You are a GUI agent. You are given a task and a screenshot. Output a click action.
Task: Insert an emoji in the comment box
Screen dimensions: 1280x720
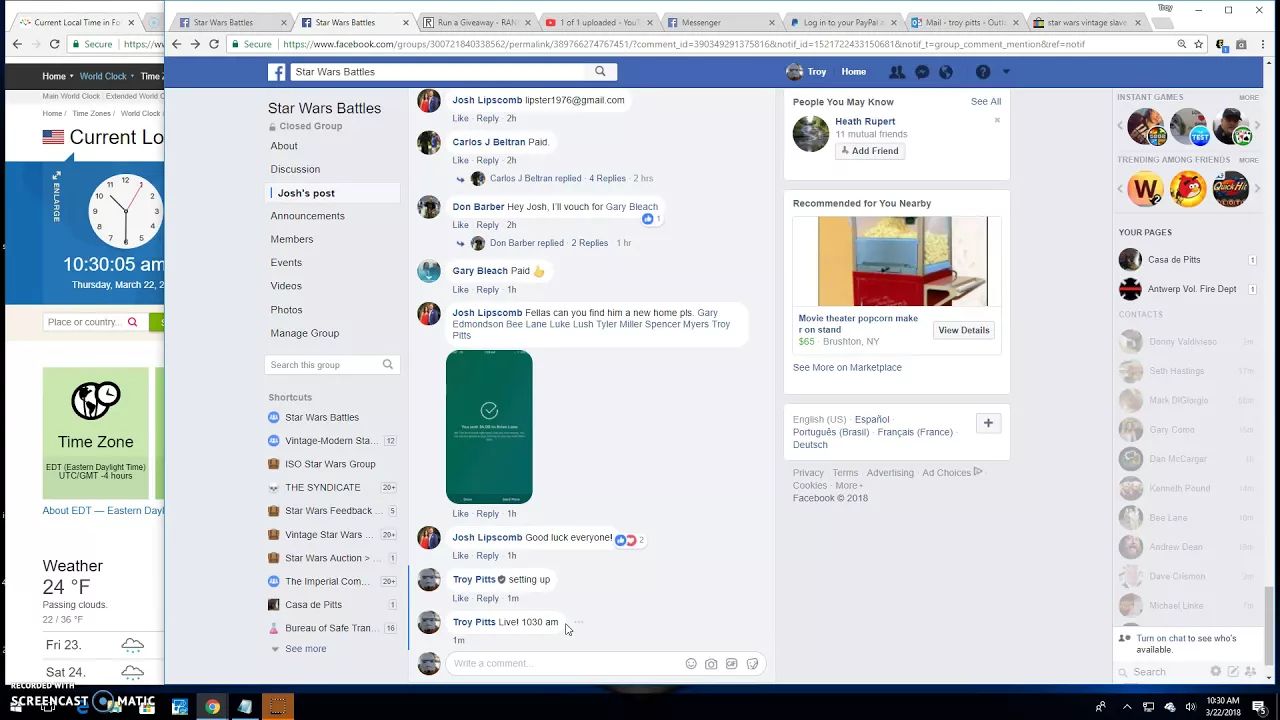tap(691, 664)
